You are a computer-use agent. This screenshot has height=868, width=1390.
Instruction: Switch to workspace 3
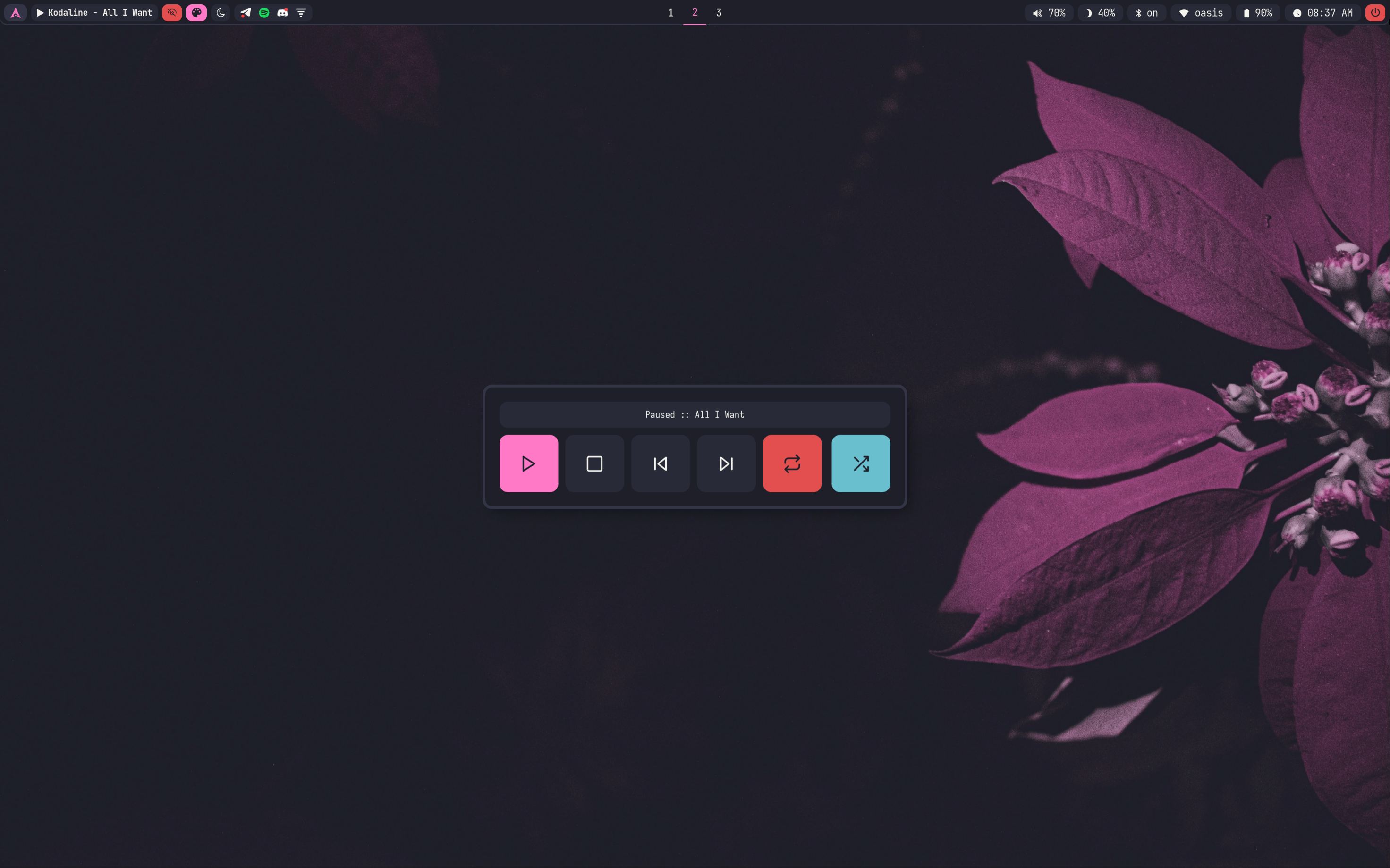pos(718,13)
